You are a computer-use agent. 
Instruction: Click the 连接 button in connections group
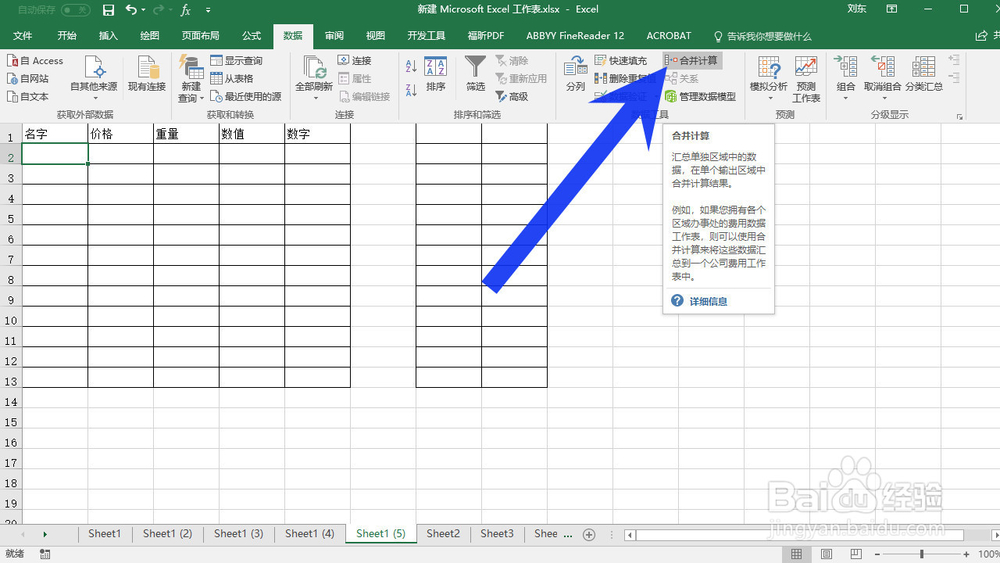click(355, 61)
